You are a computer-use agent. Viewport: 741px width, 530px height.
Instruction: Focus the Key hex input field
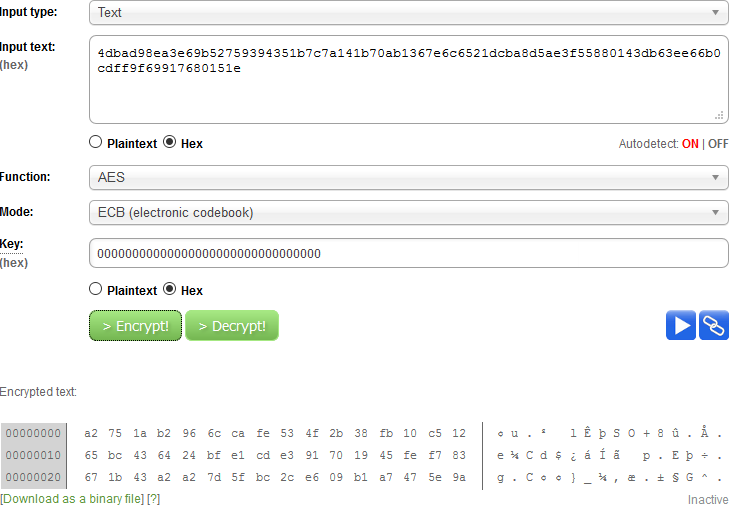click(x=408, y=253)
